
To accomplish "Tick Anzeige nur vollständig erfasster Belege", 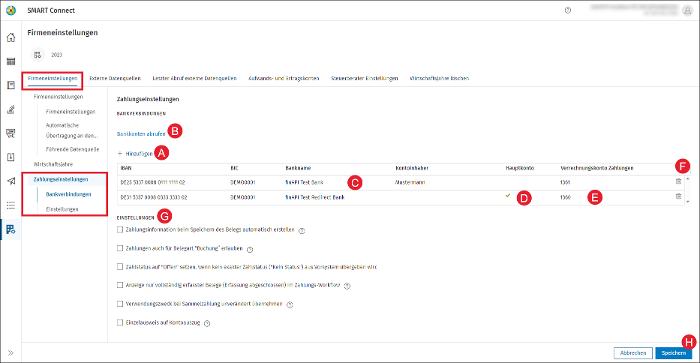I will tap(120, 285).
